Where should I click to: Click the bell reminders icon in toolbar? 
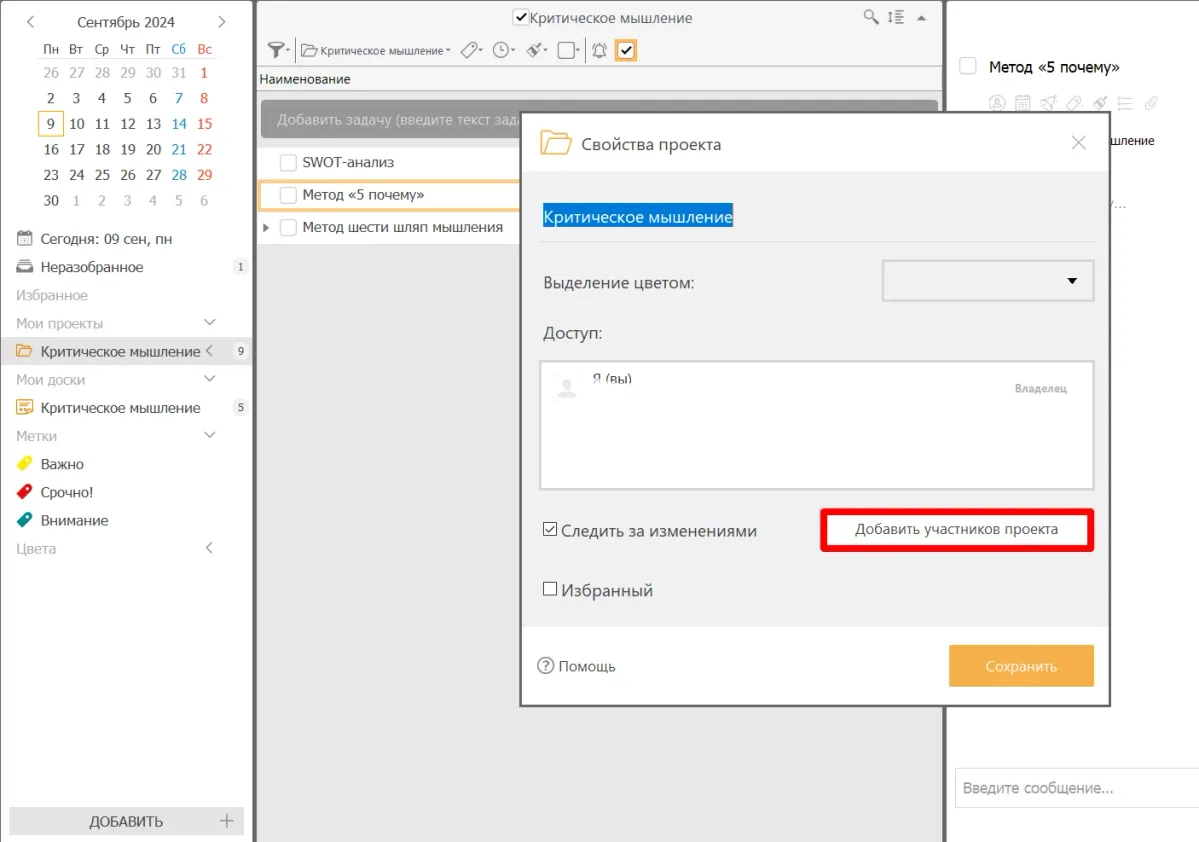tap(599, 50)
